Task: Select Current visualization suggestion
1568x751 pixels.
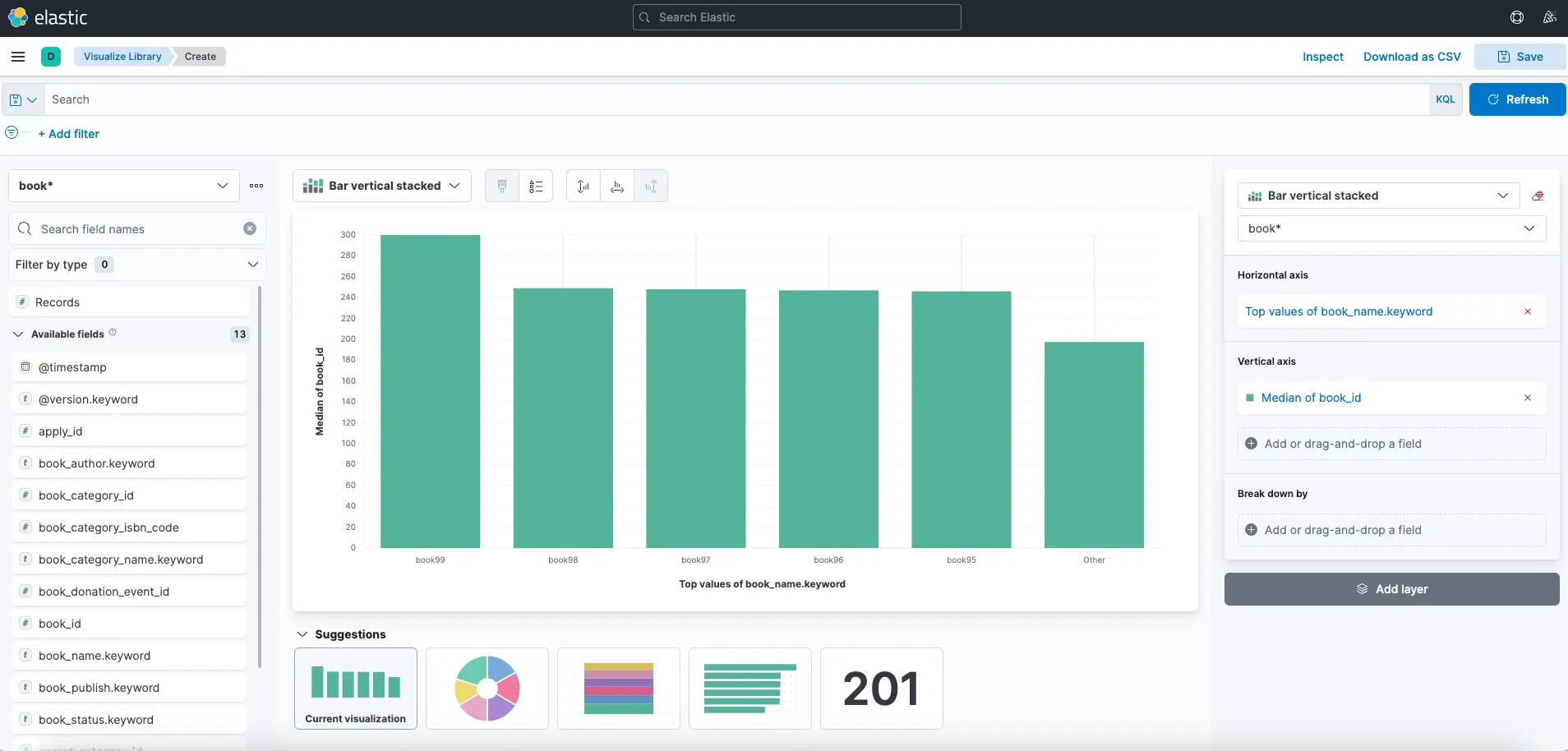Action: click(x=356, y=689)
